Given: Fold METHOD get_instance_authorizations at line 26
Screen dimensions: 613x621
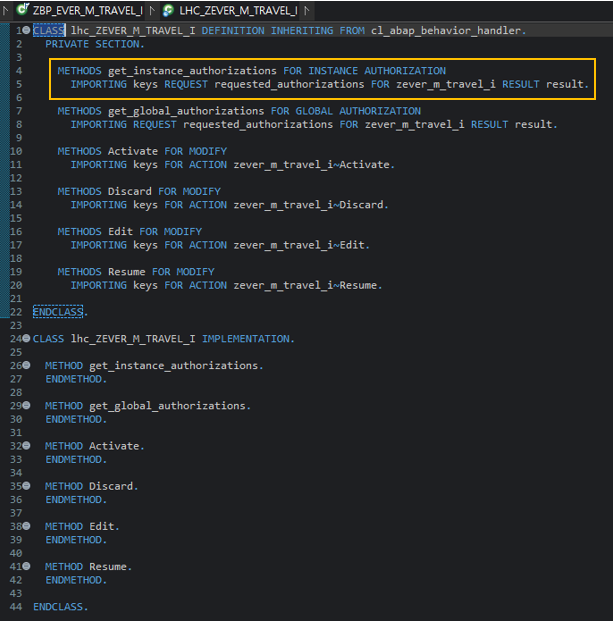Looking at the screenshot, I should tap(26, 365).
